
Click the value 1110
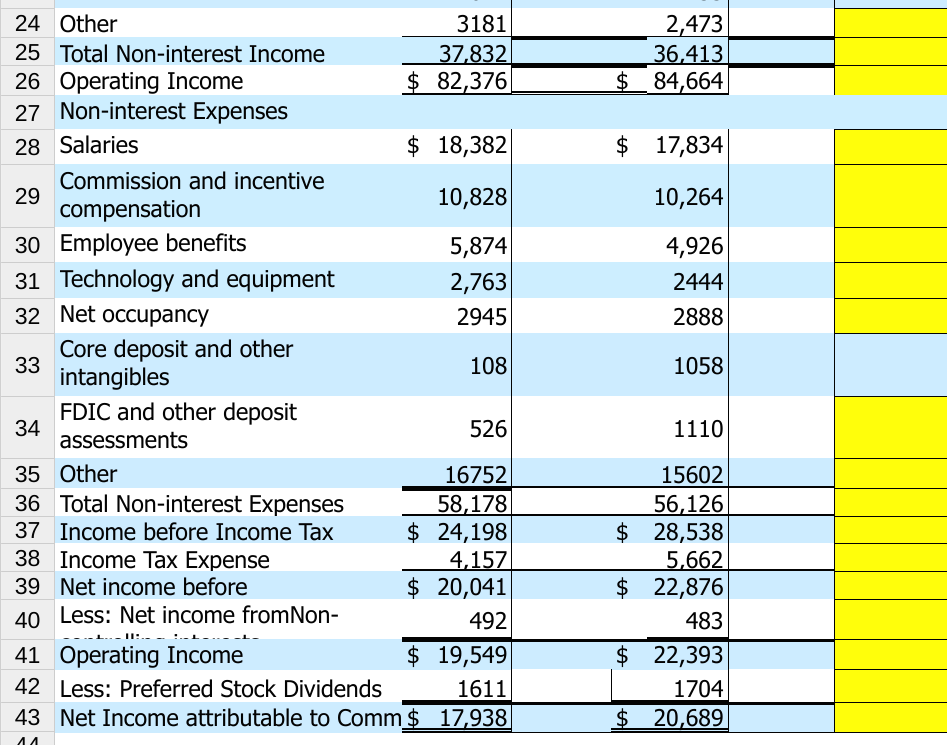point(698,429)
